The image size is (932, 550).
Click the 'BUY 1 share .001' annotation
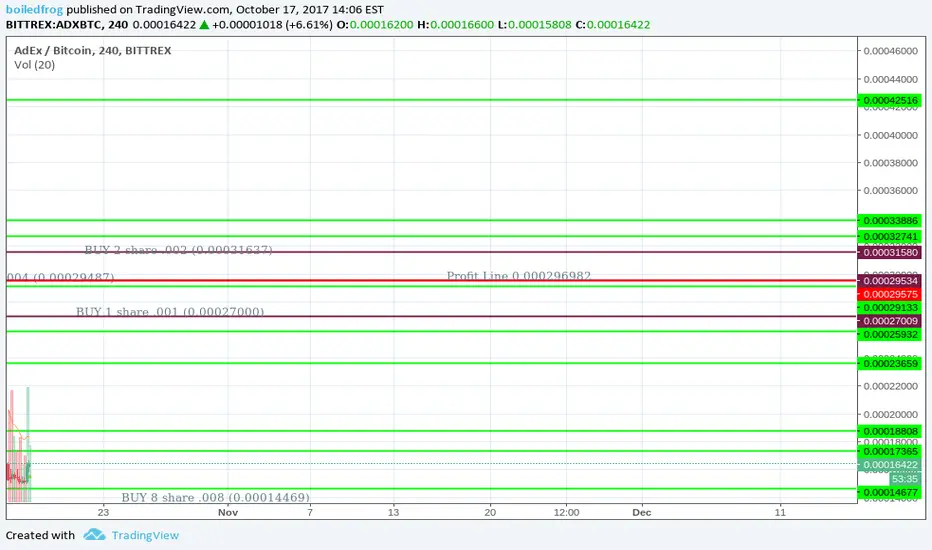[x=170, y=312]
